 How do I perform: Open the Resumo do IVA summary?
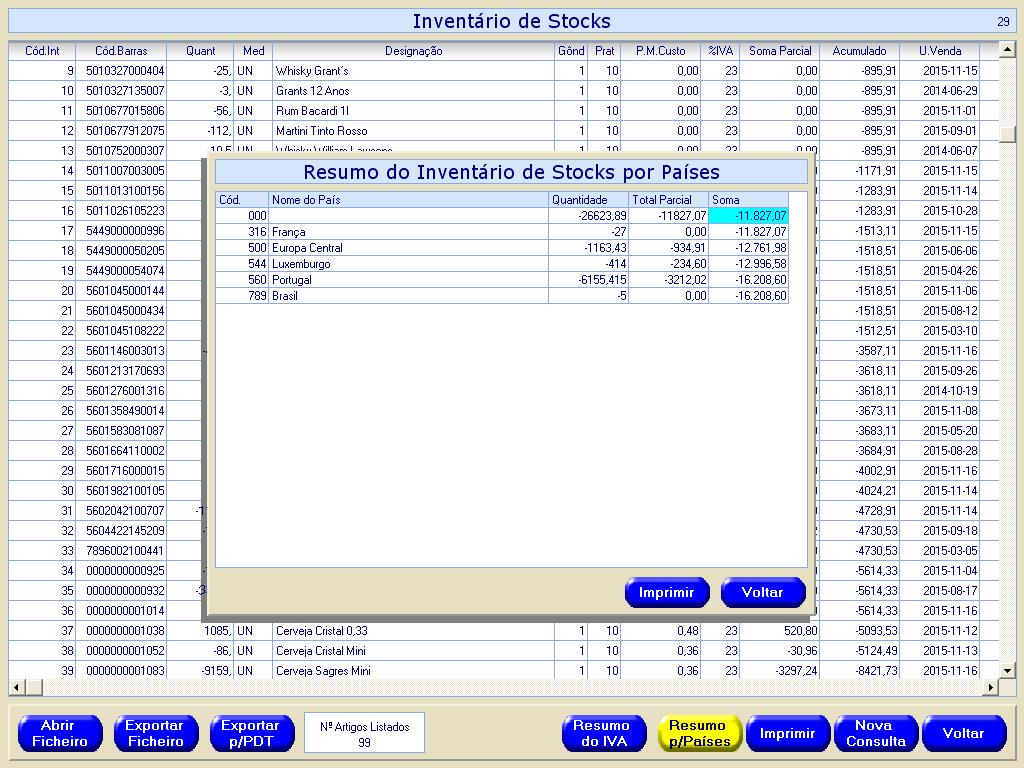[603, 733]
